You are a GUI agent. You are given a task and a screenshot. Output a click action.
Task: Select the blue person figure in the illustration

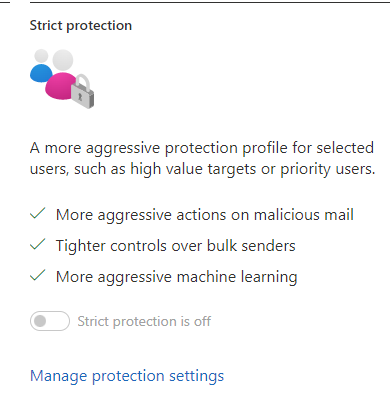coord(41,73)
